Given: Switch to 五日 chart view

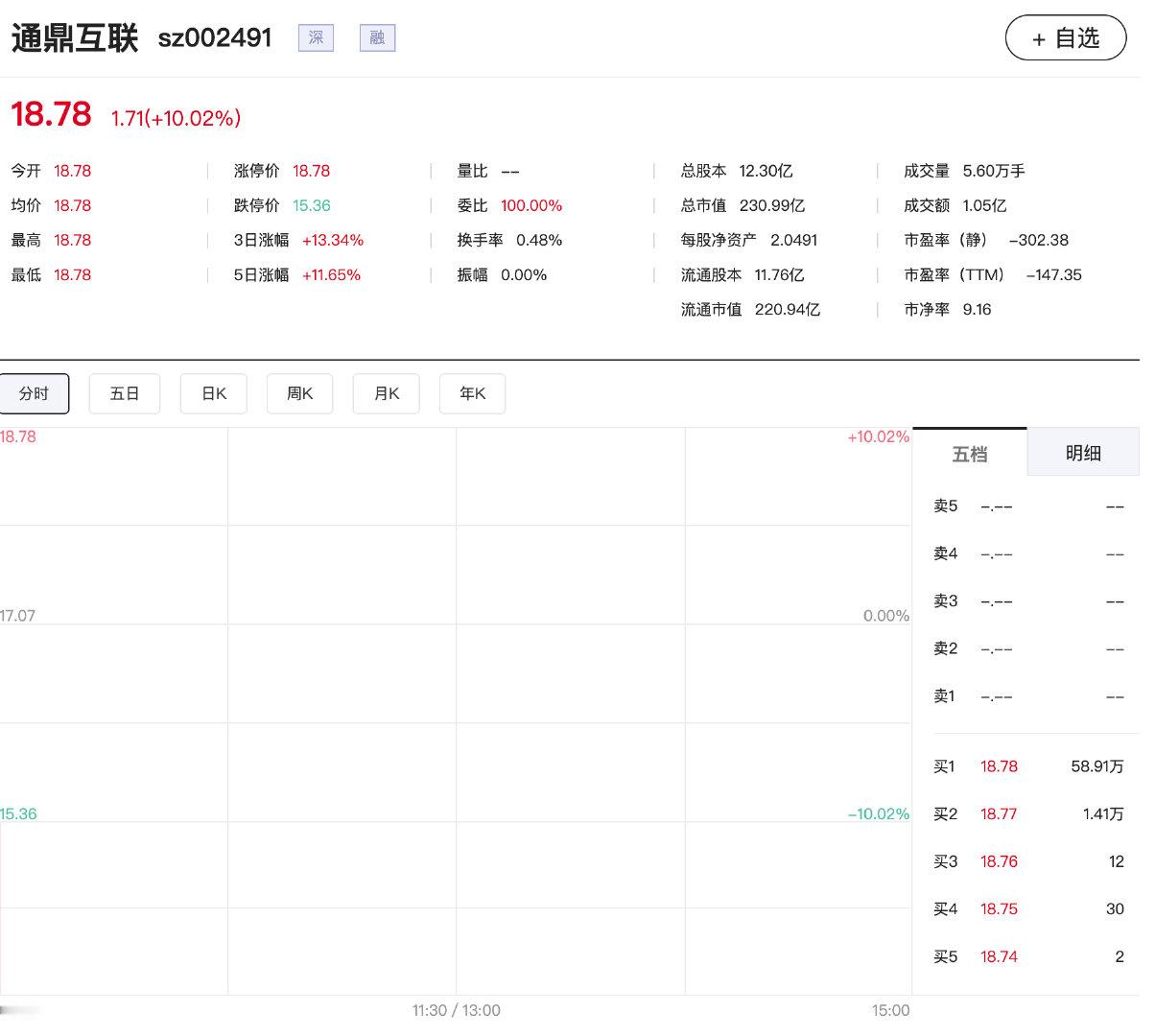Looking at the screenshot, I should [125, 393].
